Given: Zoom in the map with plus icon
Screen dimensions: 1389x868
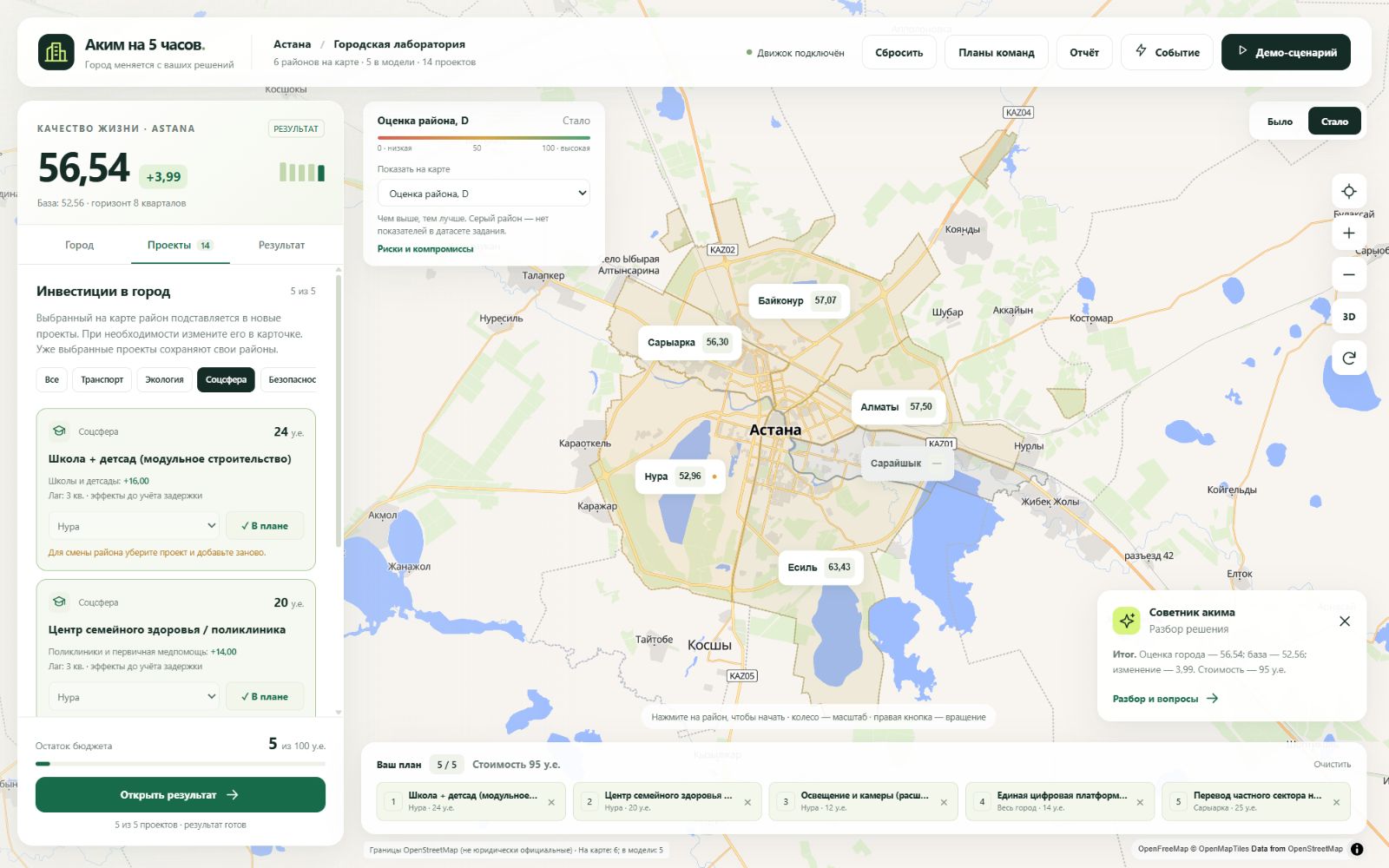Looking at the screenshot, I should [x=1349, y=233].
